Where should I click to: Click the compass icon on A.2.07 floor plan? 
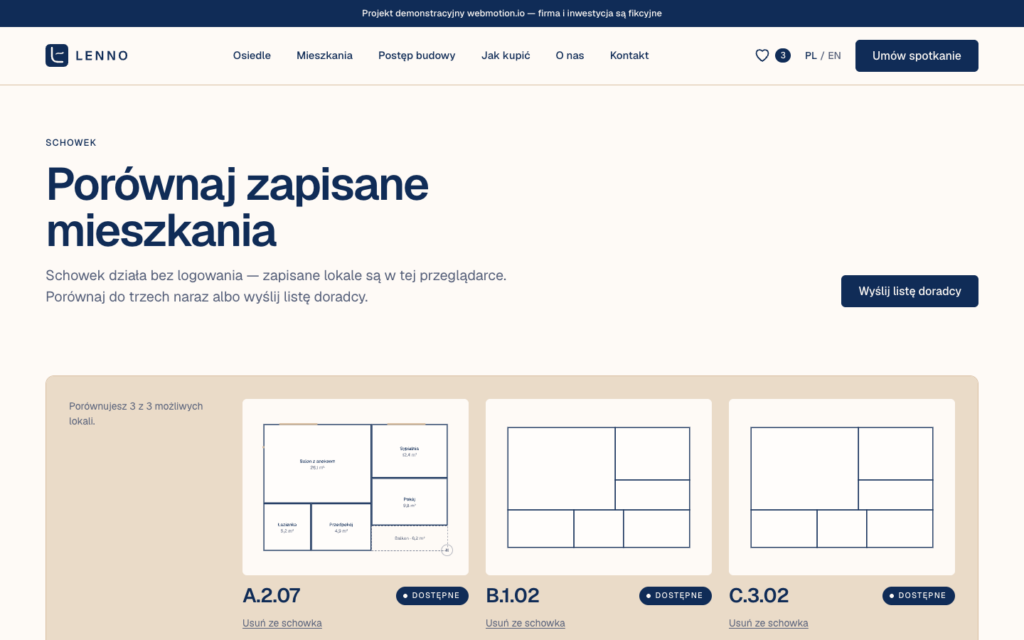[447, 551]
